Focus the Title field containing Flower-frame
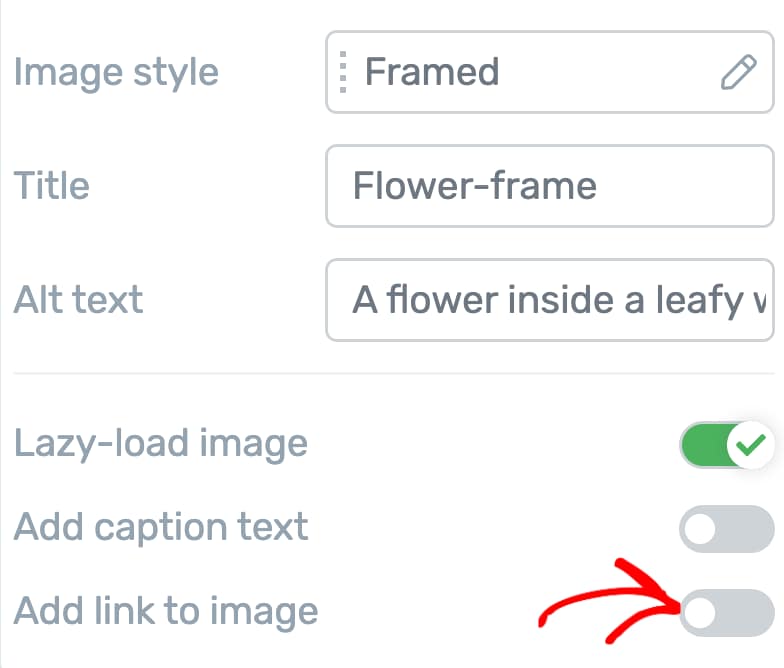This screenshot has width=784, height=668. [548, 186]
